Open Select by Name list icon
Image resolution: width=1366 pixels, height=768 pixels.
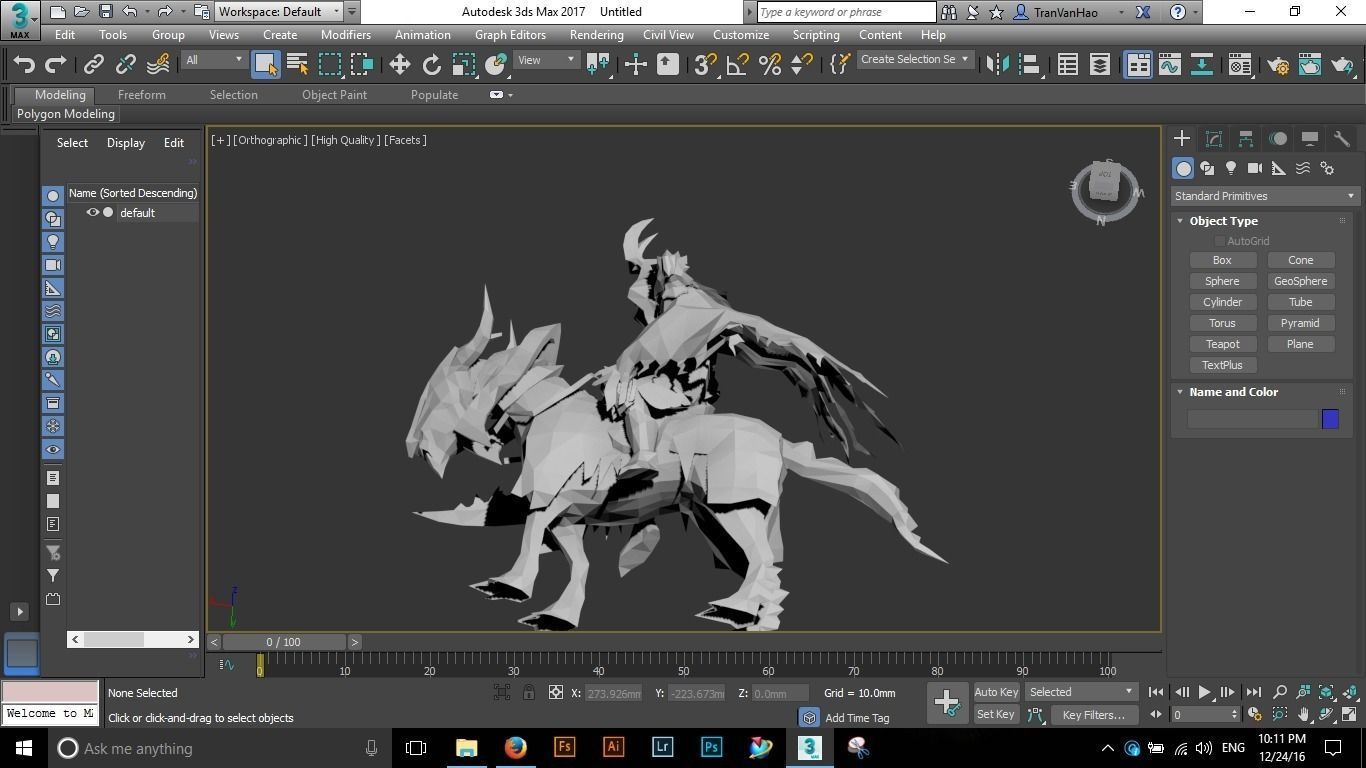[297, 64]
